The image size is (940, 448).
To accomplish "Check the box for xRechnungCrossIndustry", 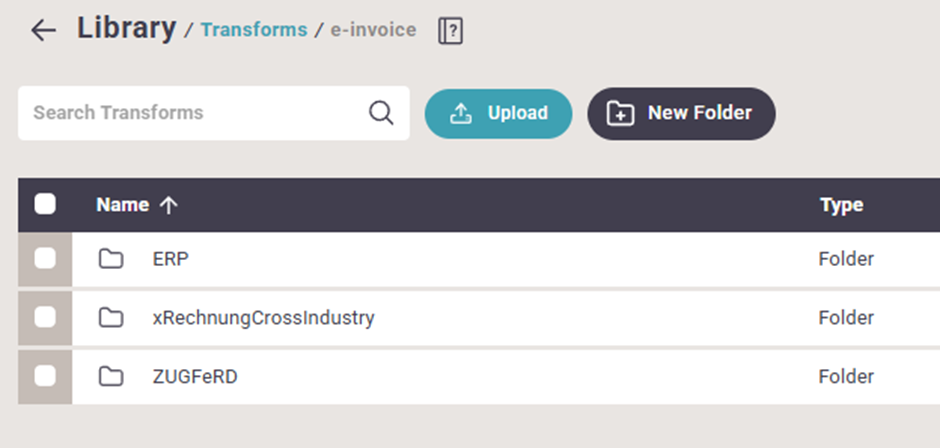I will coord(45,318).
